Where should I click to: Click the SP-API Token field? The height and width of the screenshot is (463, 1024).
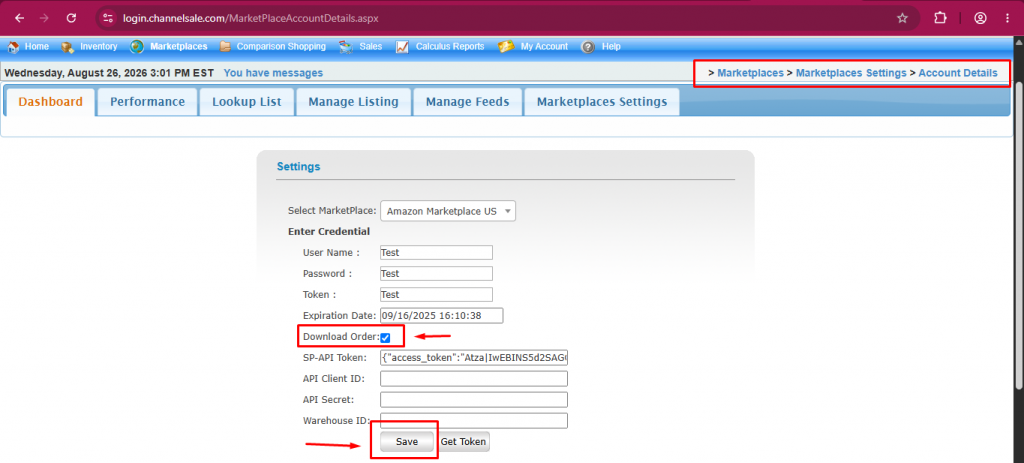tap(473, 358)
